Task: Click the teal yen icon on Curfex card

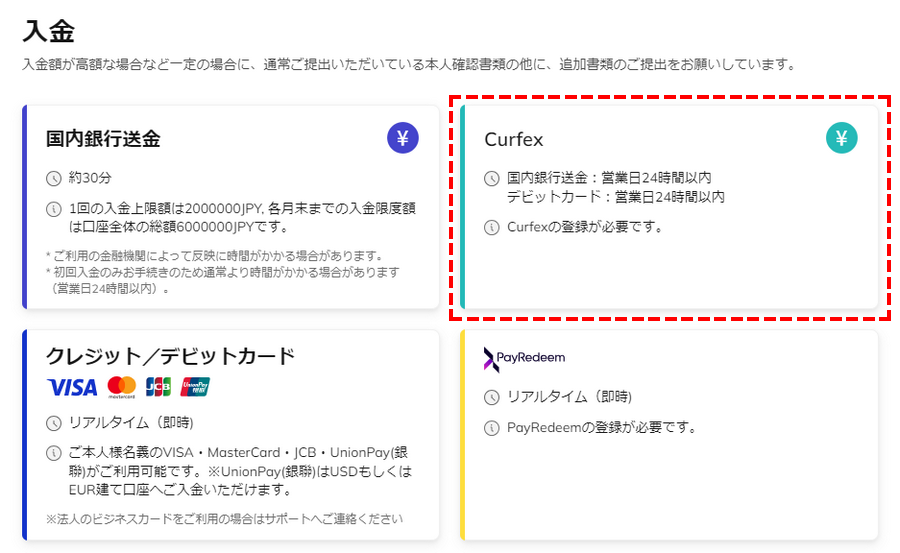Action: [x=841, y=138]
